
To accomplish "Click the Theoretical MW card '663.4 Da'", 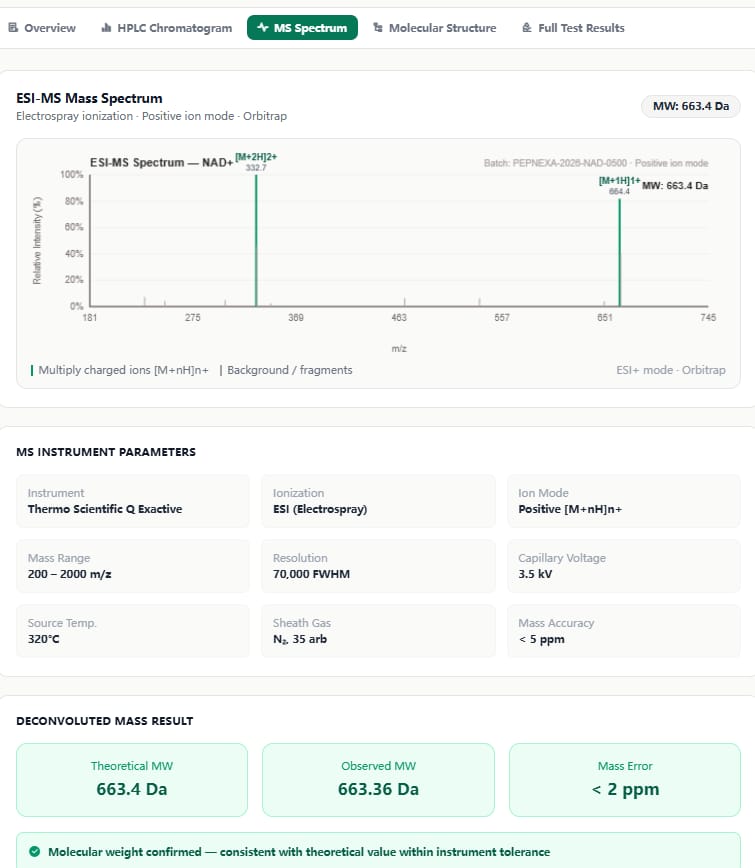I will [x=132, y=779].
